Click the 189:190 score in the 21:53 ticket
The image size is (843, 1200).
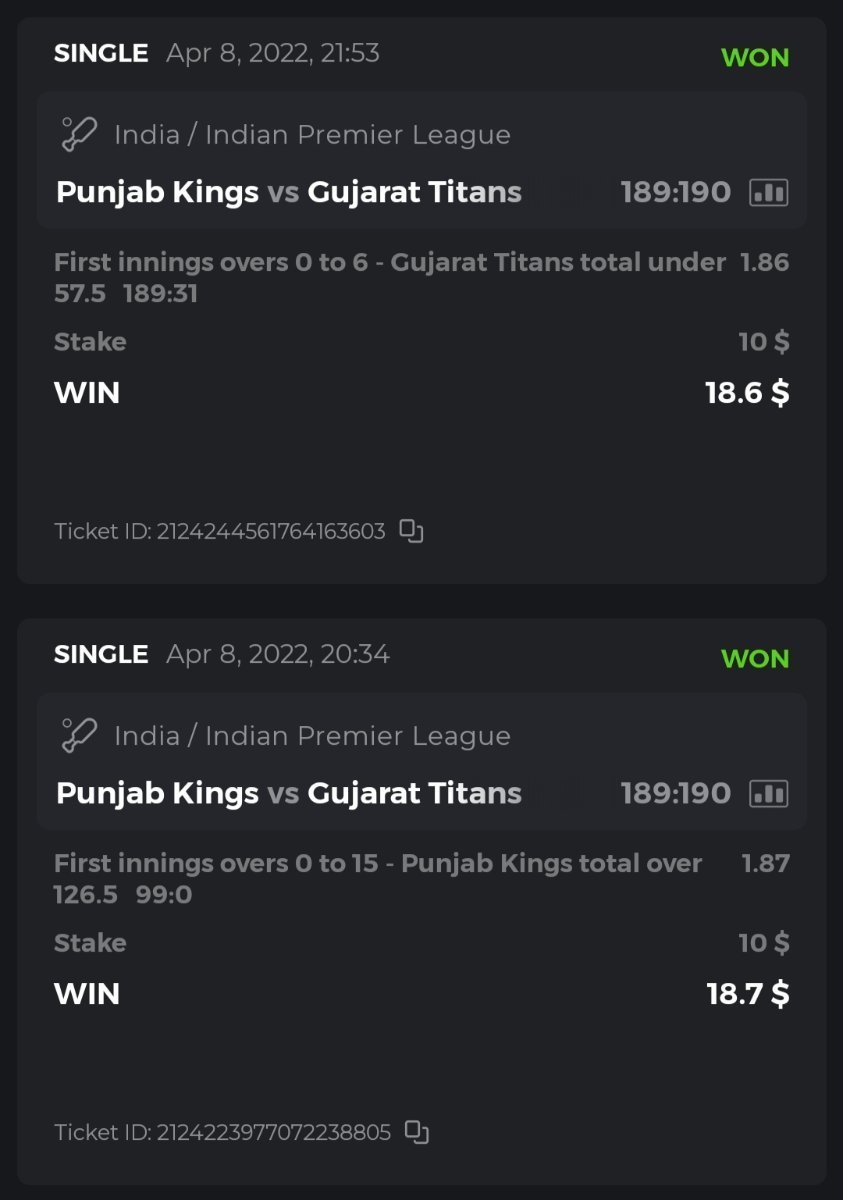click(676, 192)
